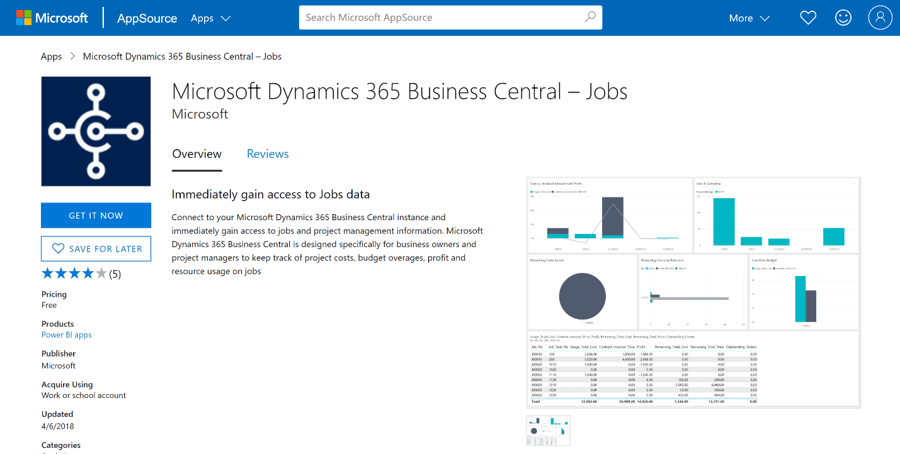Click the app title heading
900x454 pixels.
[x=399, y=92]
